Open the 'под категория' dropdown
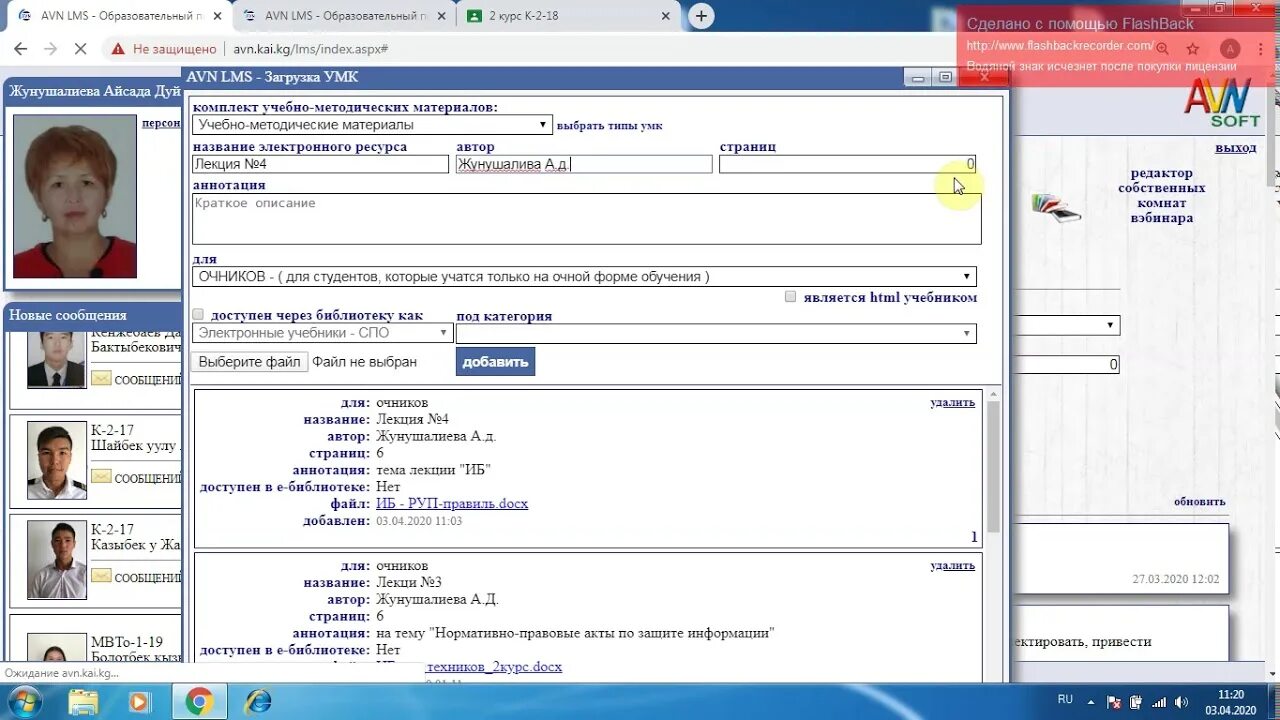1280x720 pixels. (x=716, y=333)
